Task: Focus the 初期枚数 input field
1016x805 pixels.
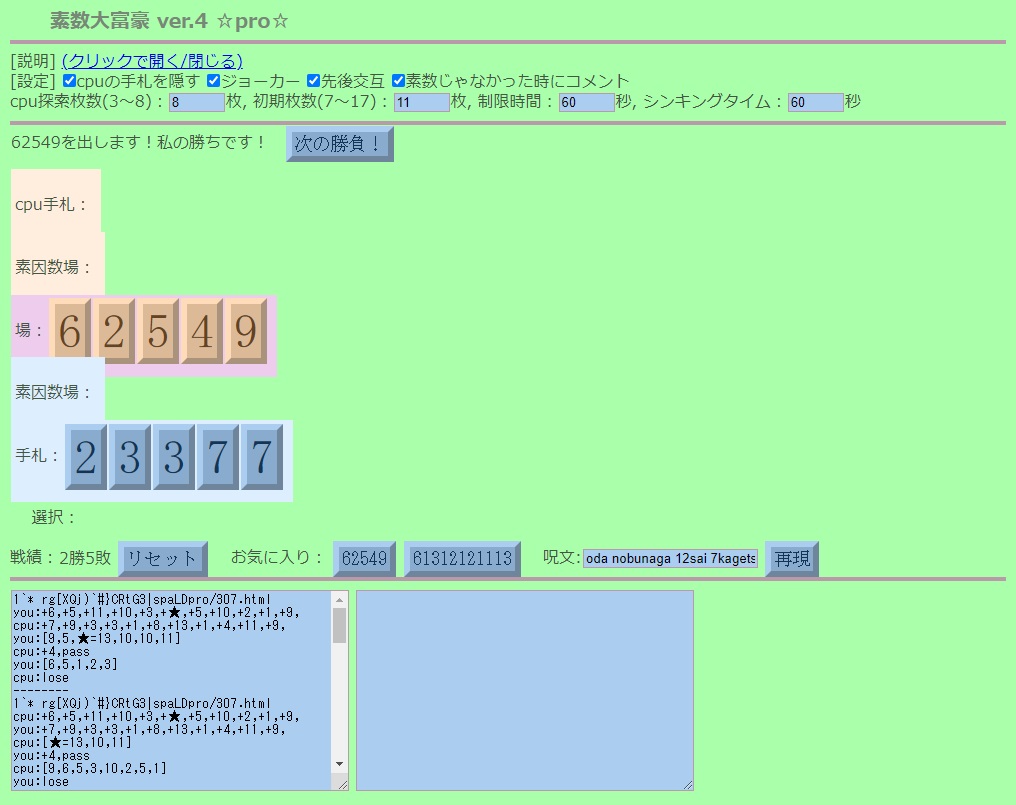Action: [422, 102]
